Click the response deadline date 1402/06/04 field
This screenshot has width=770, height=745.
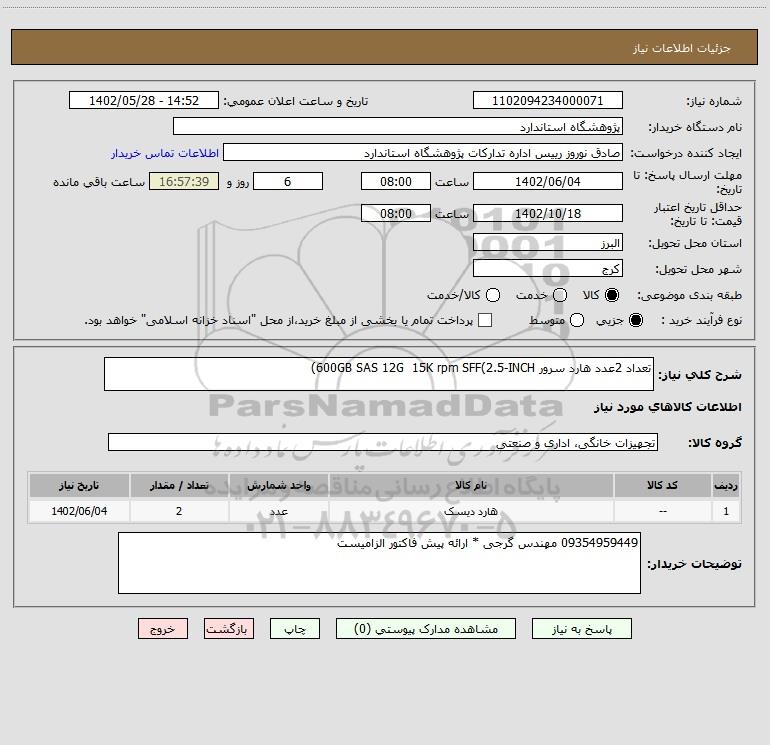pos(548,181)
